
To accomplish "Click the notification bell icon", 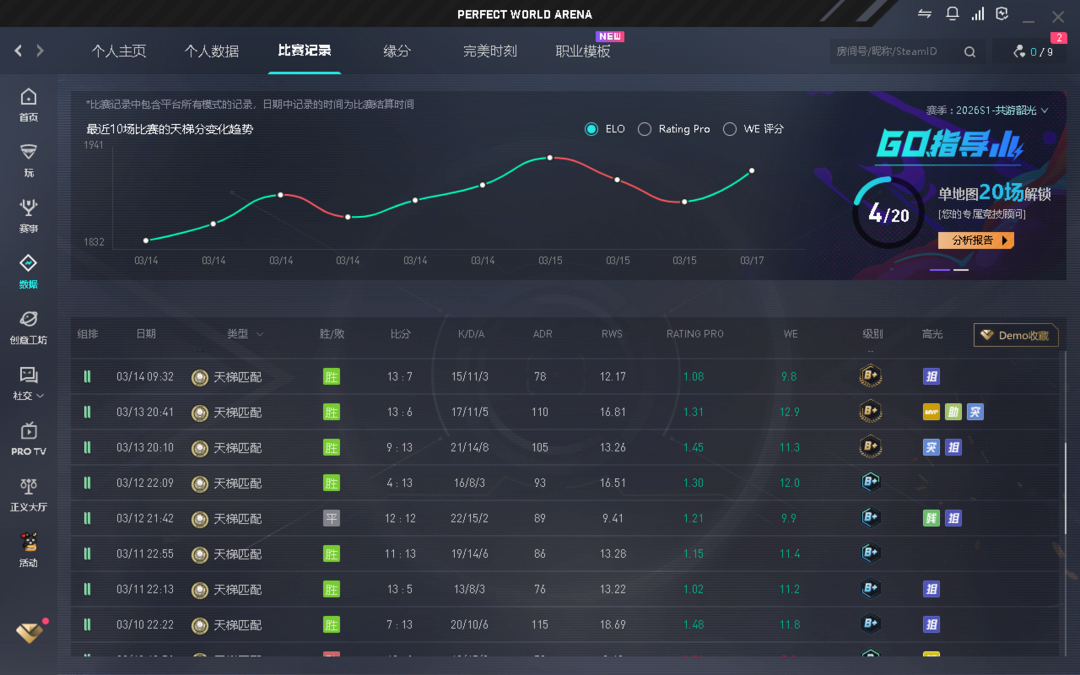I will (x=952, y=14).
